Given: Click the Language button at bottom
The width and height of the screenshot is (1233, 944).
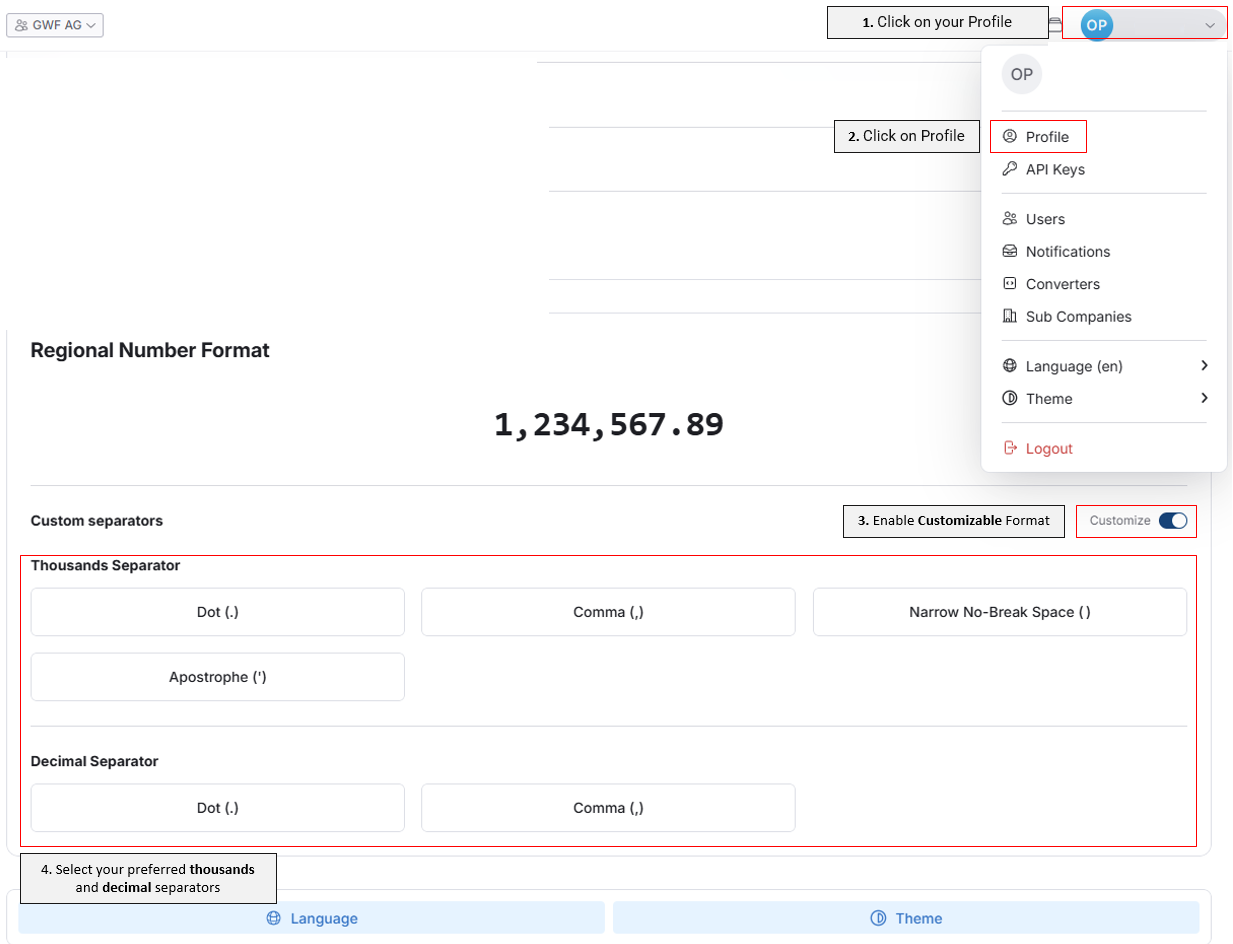Looking at the screenshot, I should (x=312, y=918).
